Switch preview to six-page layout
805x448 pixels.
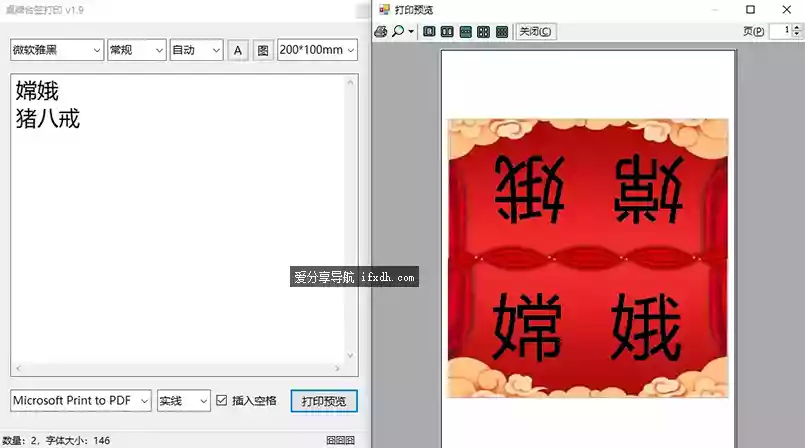coord(502,32)
